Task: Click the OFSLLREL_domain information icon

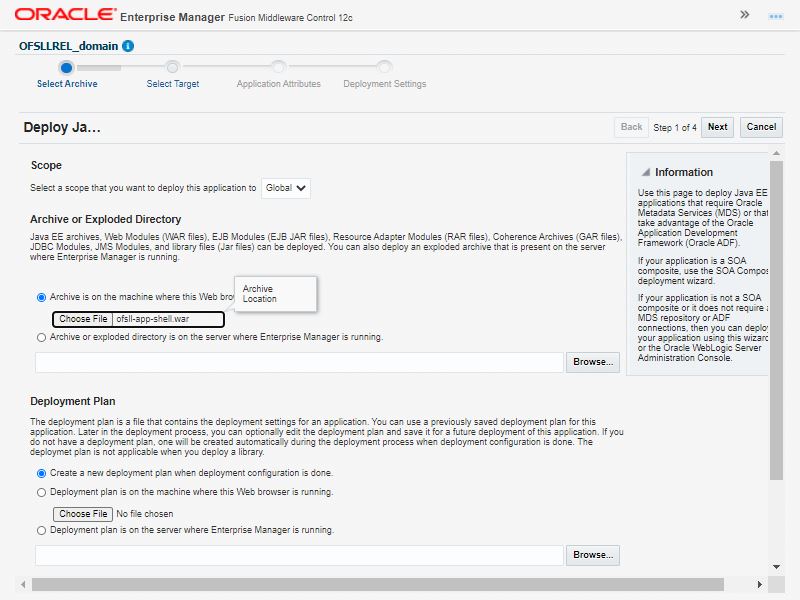Action: [x=128, y=46]
